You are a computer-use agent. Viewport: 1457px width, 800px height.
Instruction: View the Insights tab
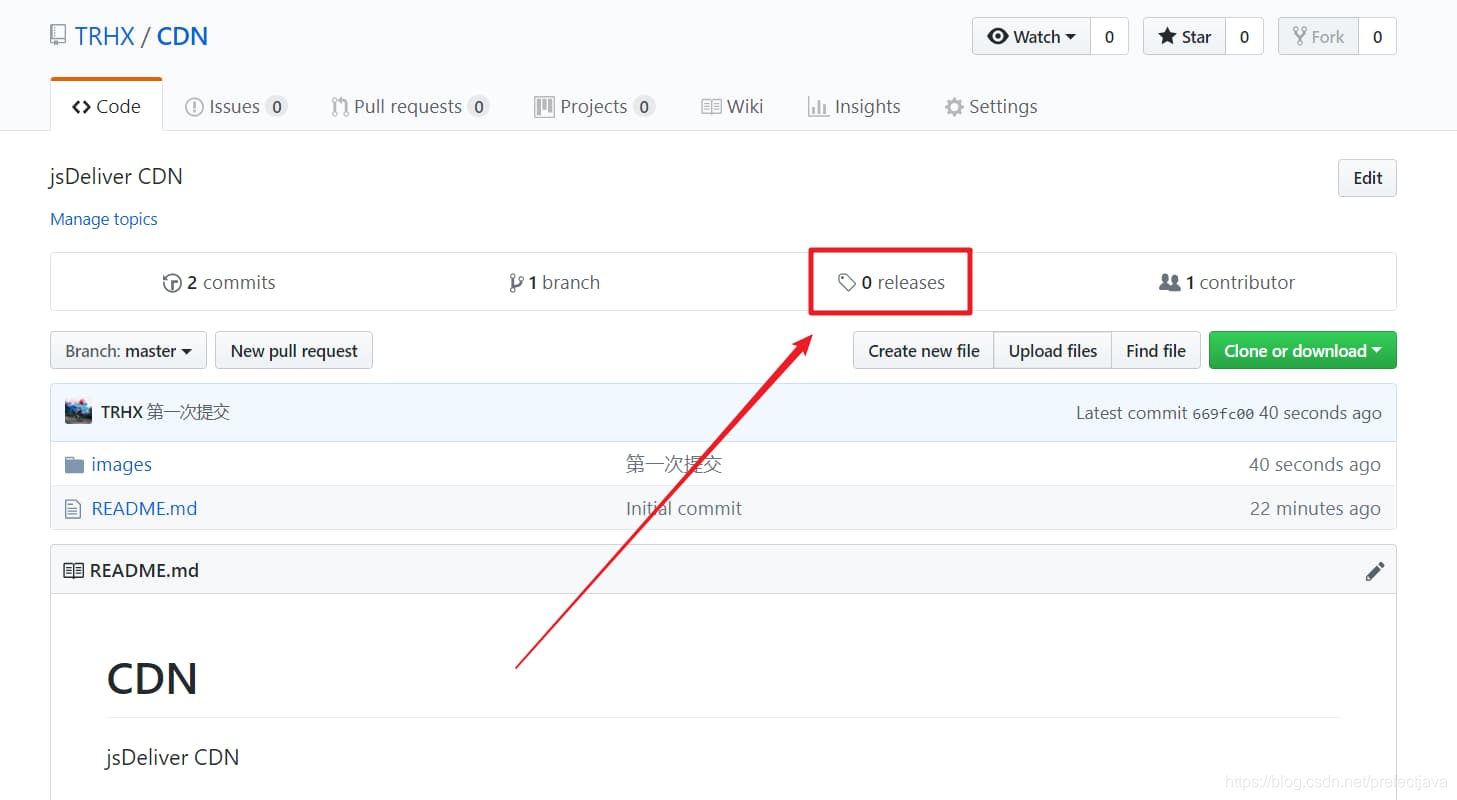click(854, 106)
